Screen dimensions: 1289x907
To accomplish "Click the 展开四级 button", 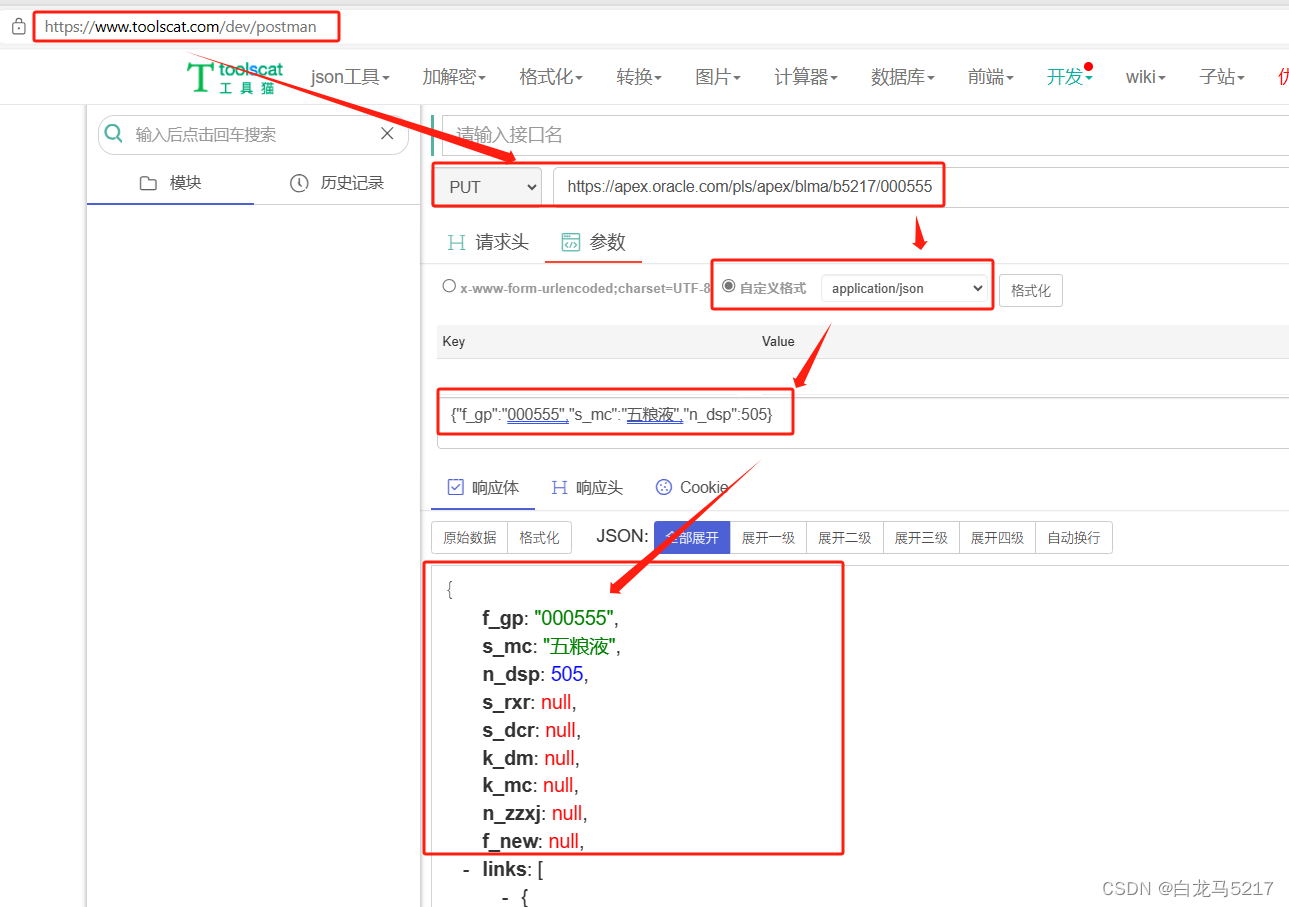I will (997, 537).
